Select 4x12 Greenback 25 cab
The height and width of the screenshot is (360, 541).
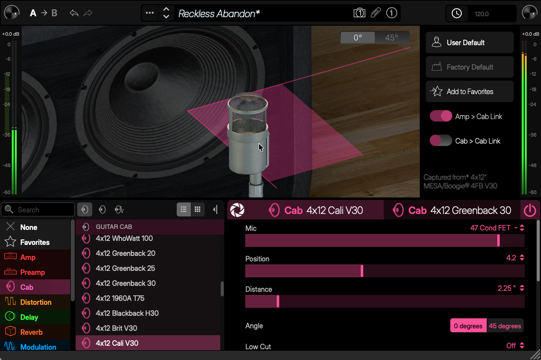(x=148, y=268)
